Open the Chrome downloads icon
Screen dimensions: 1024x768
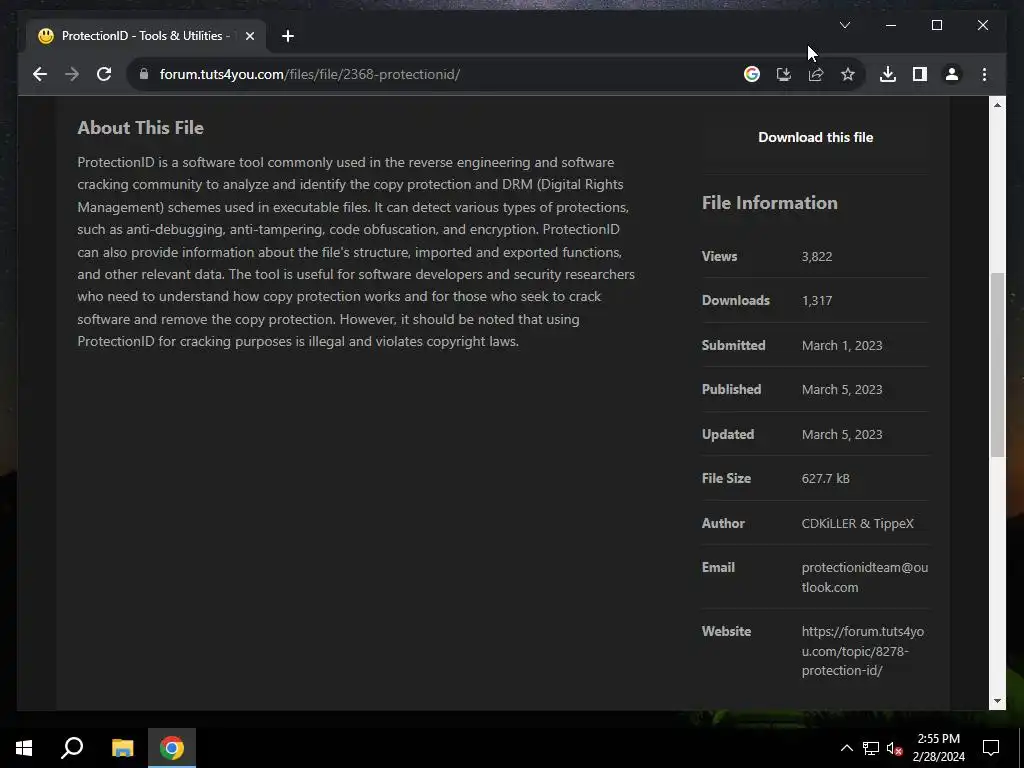[x=888, y=74]
